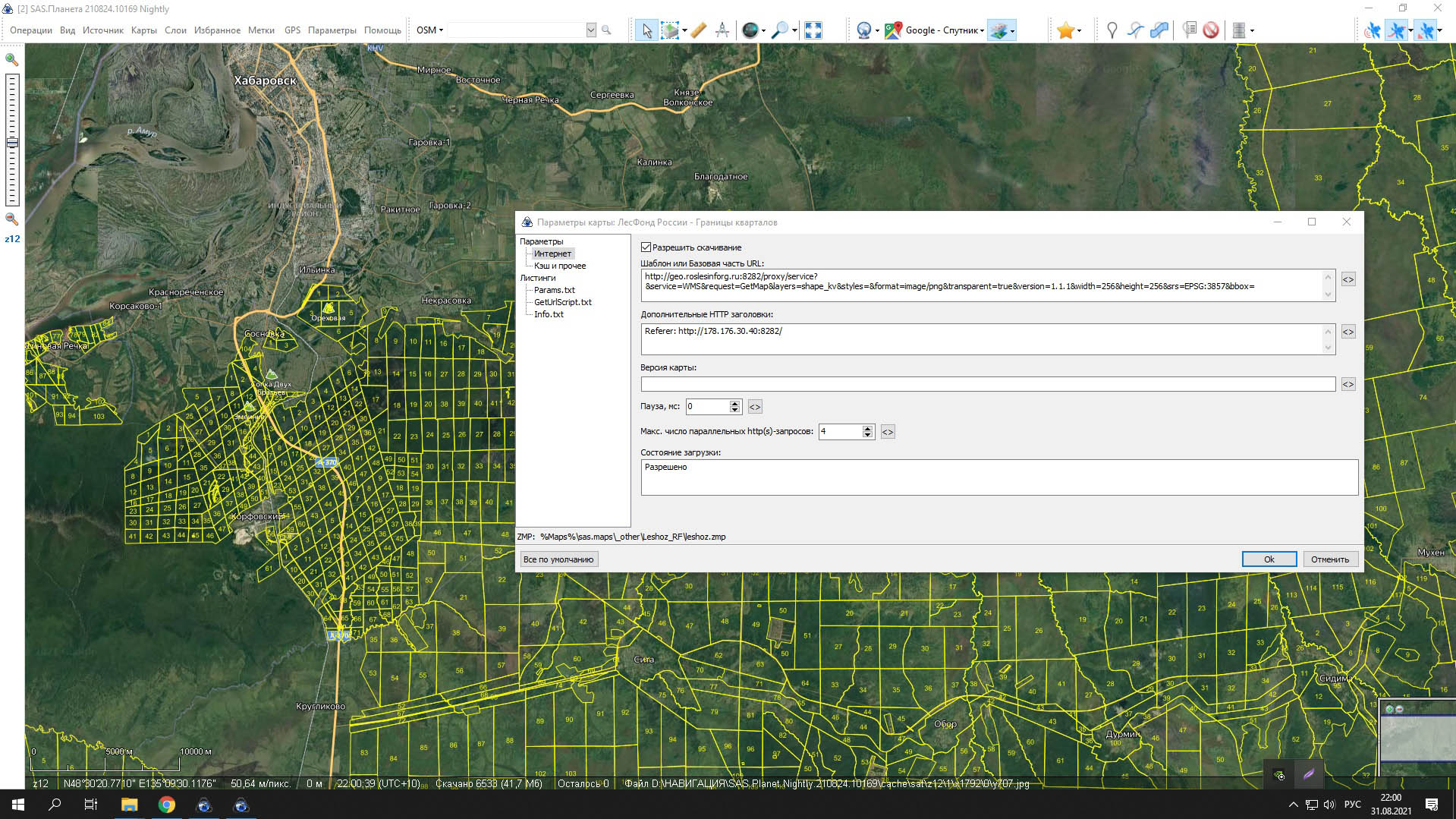
Task: Click the zoom-in magnifier on left sidebar
Action: tap(12, 59)
